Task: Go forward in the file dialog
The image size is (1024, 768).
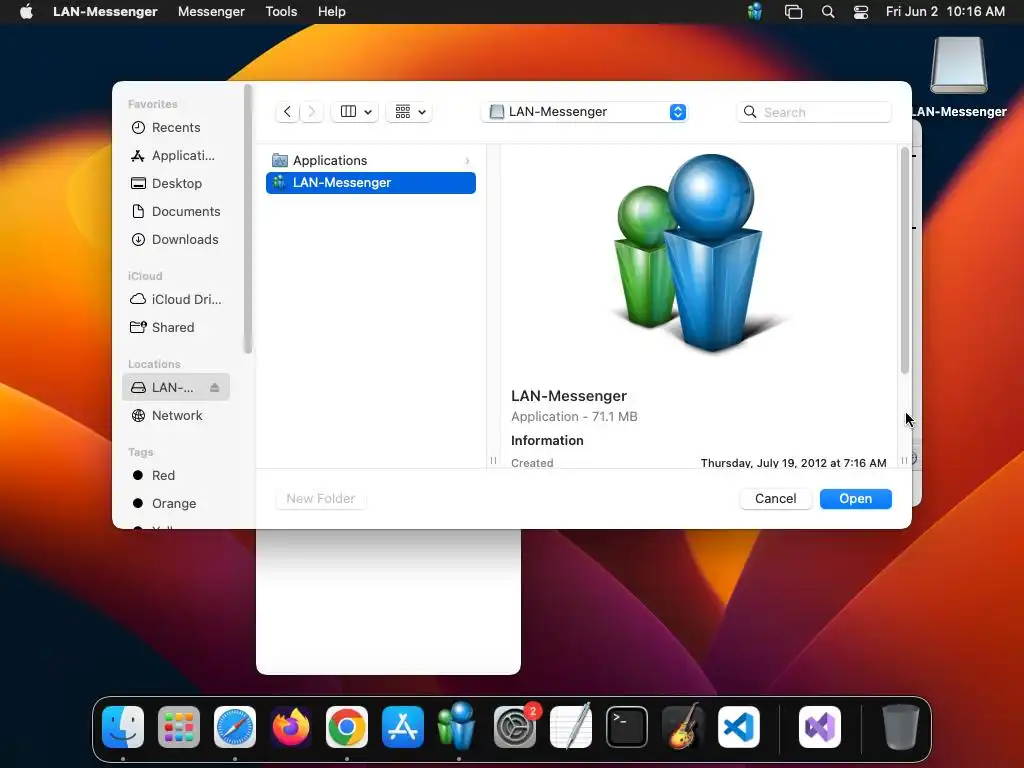Action: (312, 112)
